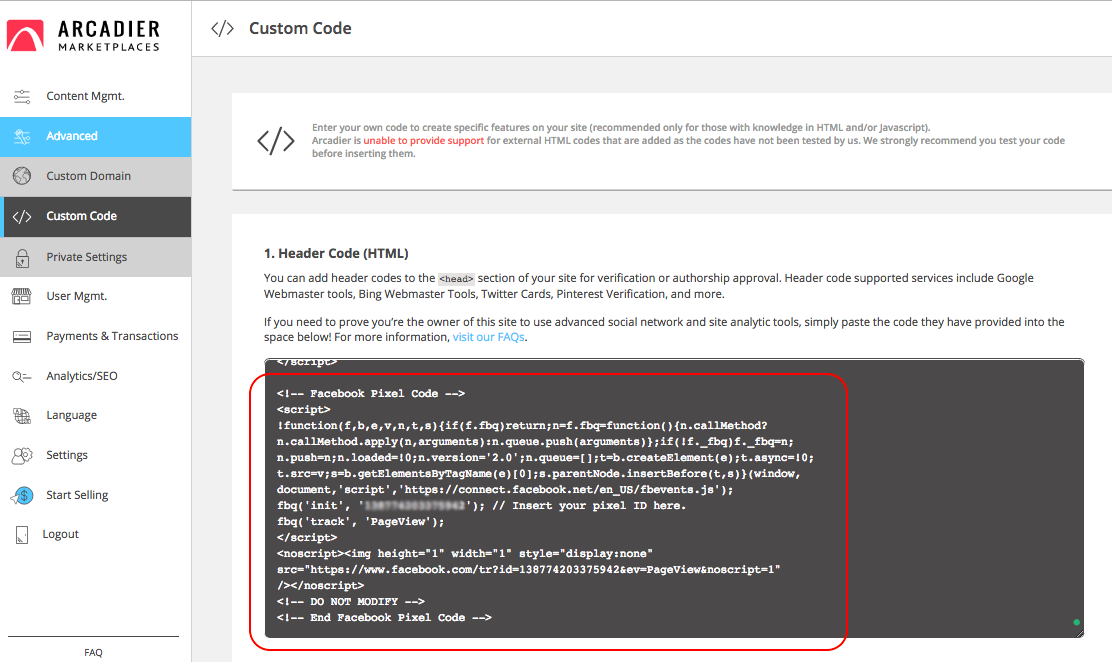1112x662 pixels.
Task: Click the "fbq('track', 'PageView');" code line
Action: point(360,522)
